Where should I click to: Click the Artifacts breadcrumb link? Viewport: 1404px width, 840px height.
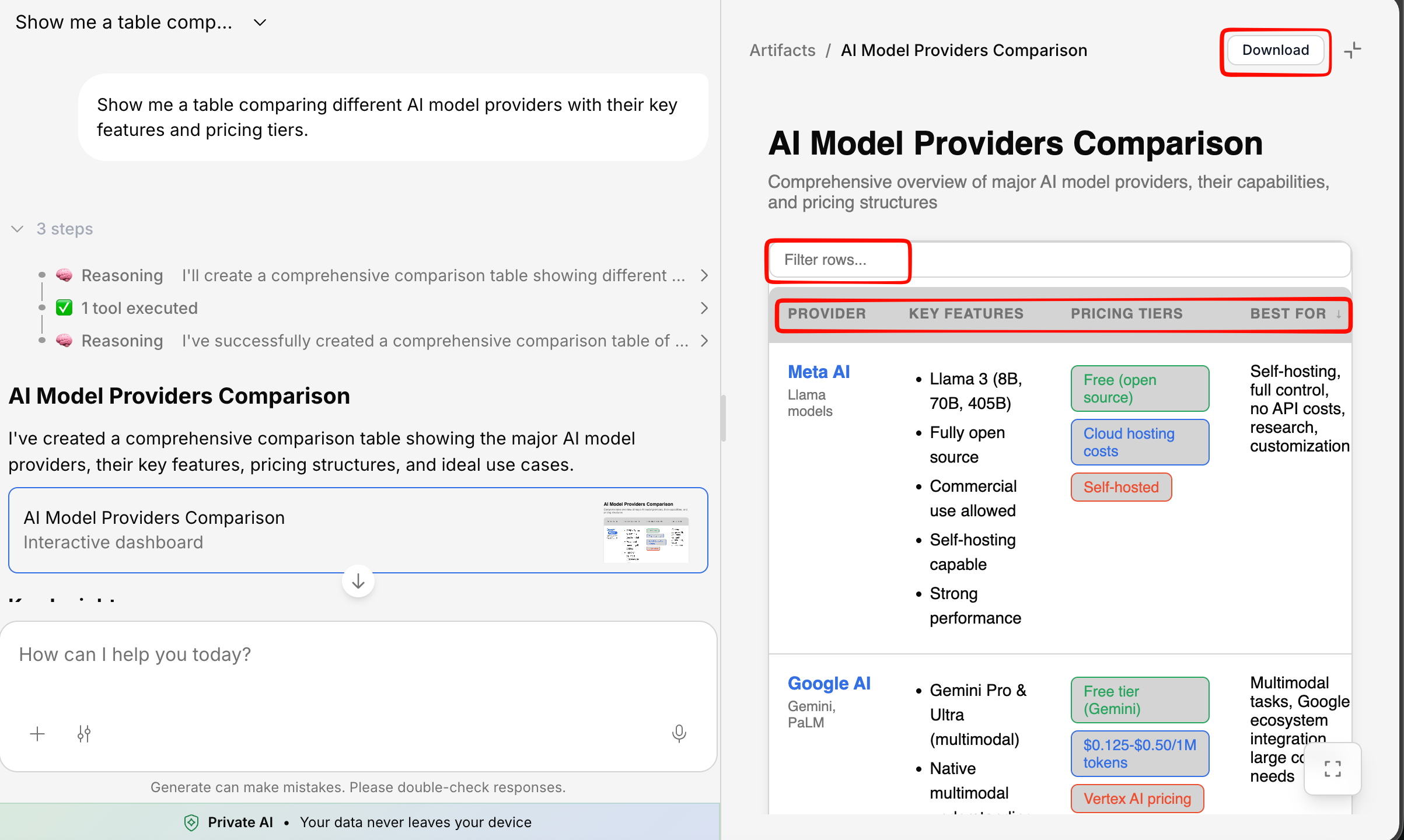point(782,51)
